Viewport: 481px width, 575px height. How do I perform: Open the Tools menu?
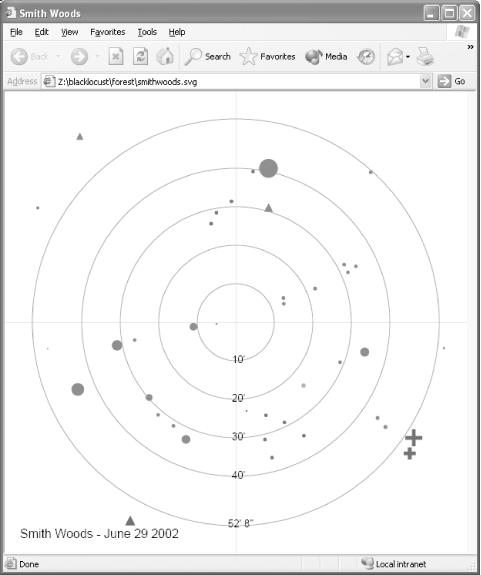[147, 32]
